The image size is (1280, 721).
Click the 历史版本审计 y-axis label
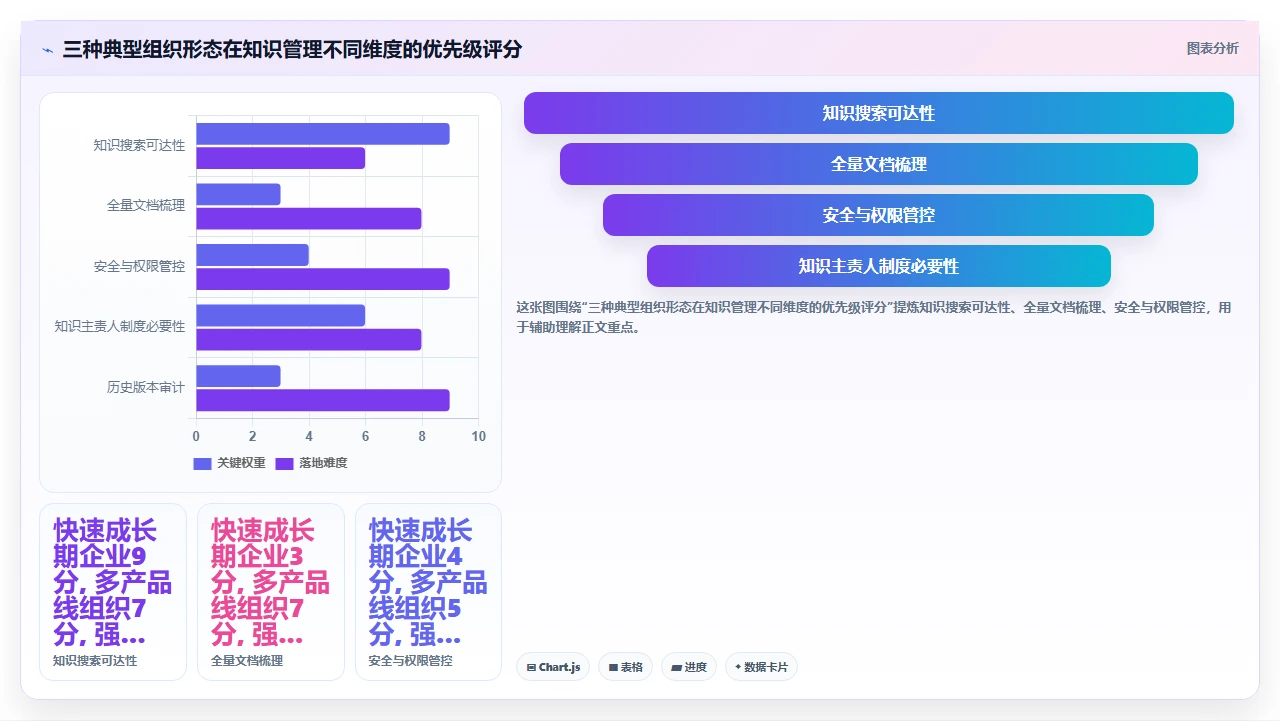146,387
